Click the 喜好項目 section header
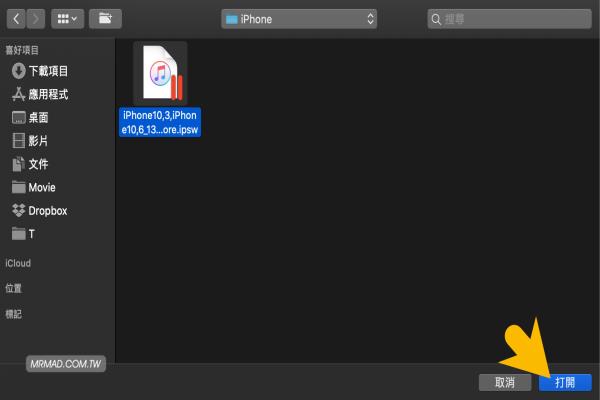The height and width of the screenshot is (400, 600). click(22, 50)
